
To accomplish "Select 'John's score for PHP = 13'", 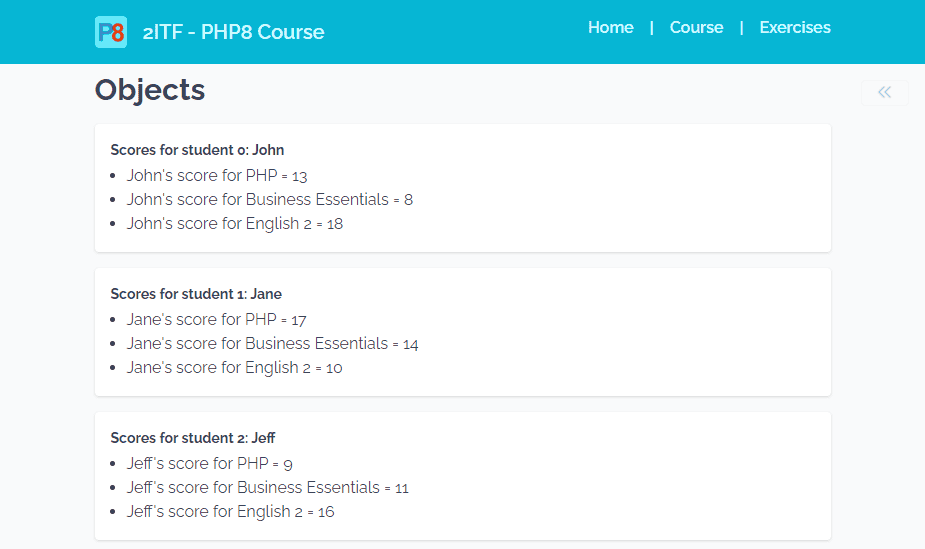I will (217, 176).
